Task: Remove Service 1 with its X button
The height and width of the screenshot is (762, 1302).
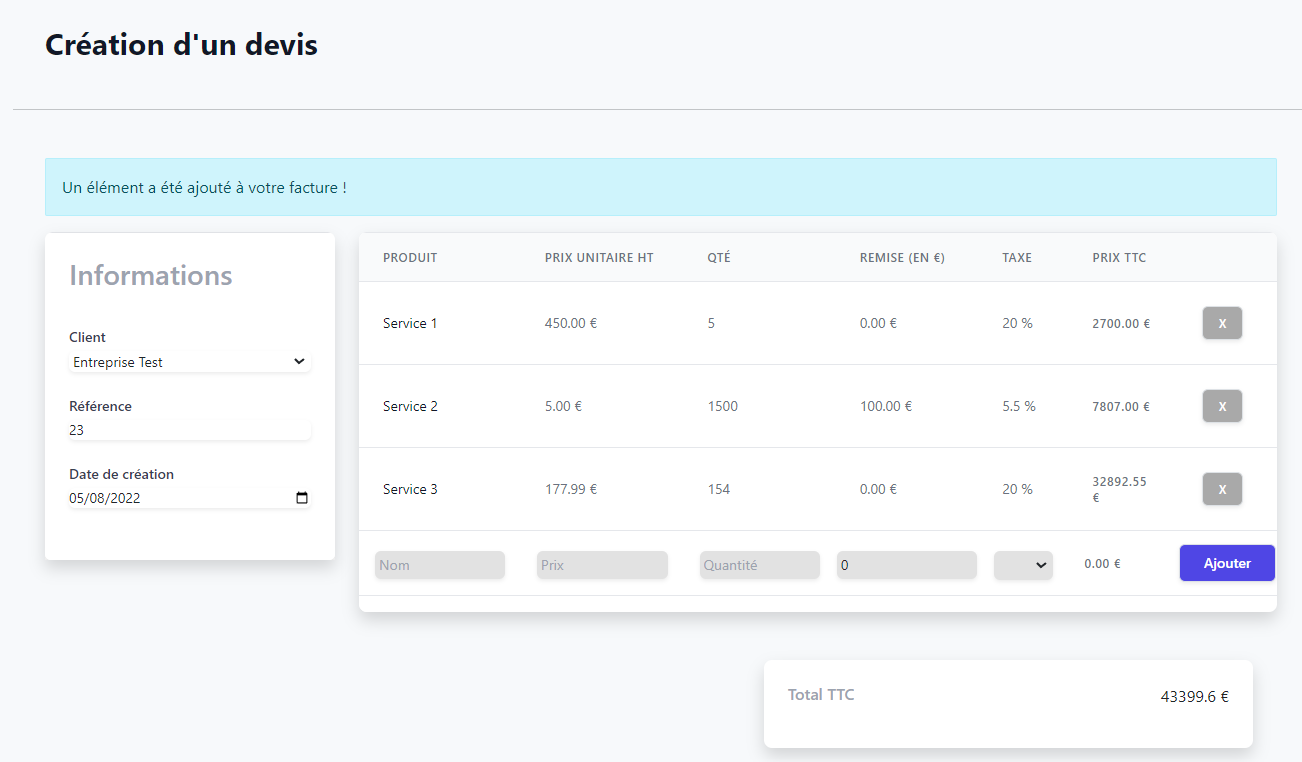Action: tap(1221, 322)
